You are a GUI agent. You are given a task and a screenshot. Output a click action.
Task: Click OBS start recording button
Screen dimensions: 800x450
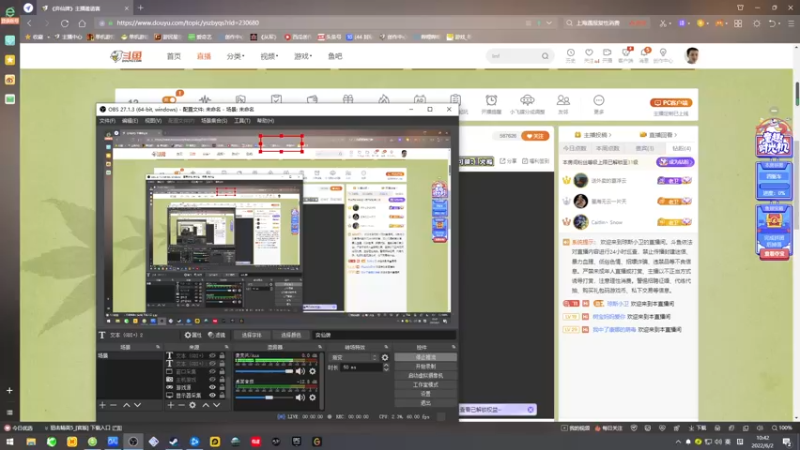(x=425, y=366)
